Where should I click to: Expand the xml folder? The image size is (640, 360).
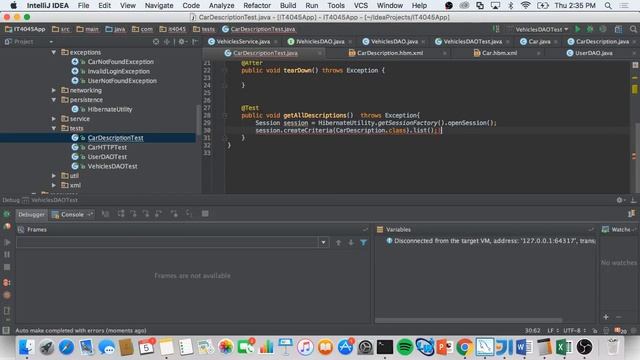coord(53,185)
